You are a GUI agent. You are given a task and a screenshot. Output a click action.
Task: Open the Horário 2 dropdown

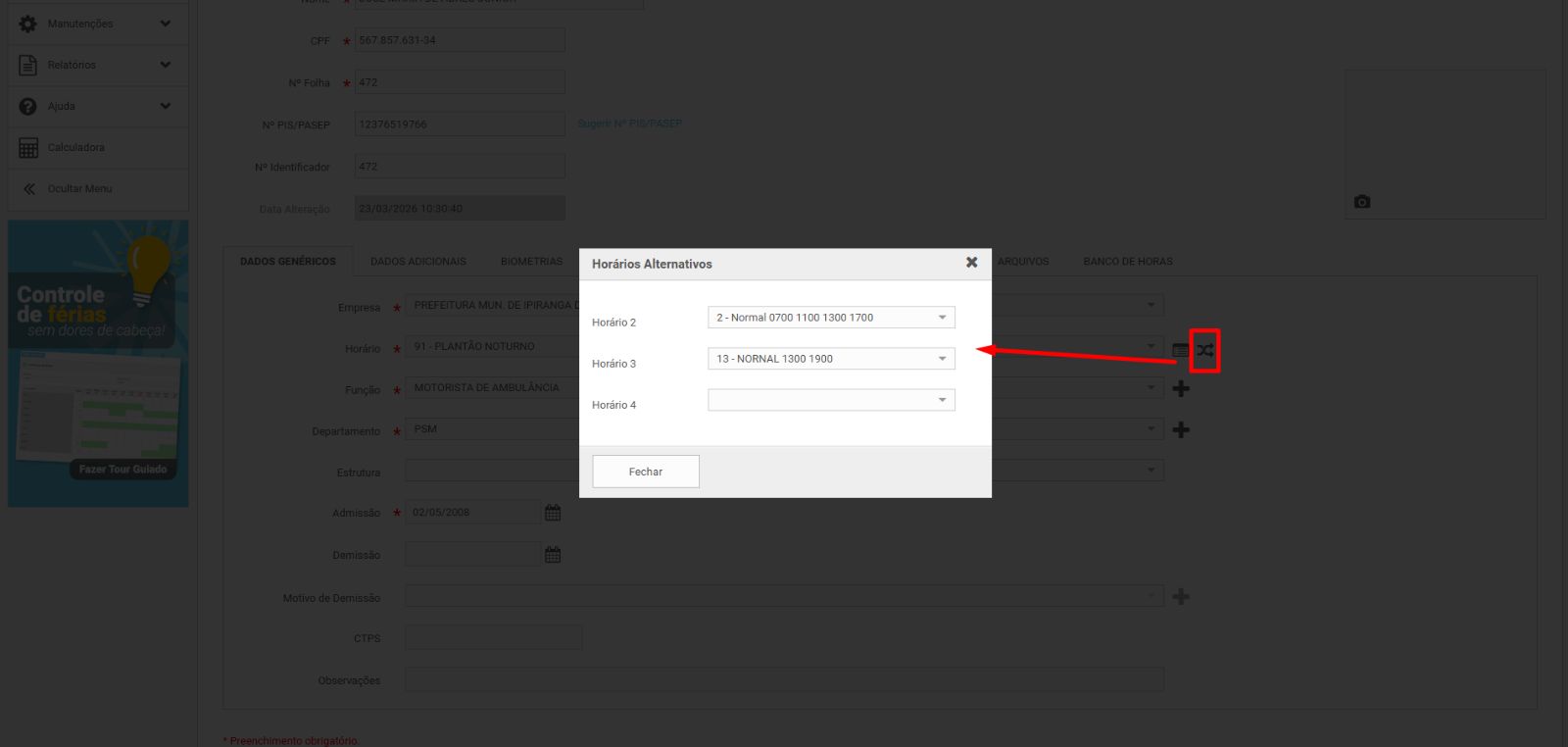point(830,318)
